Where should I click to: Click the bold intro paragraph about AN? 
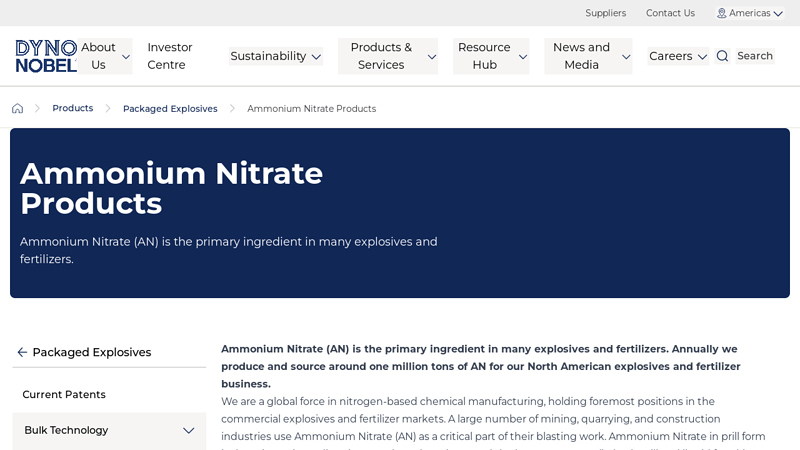481,366
